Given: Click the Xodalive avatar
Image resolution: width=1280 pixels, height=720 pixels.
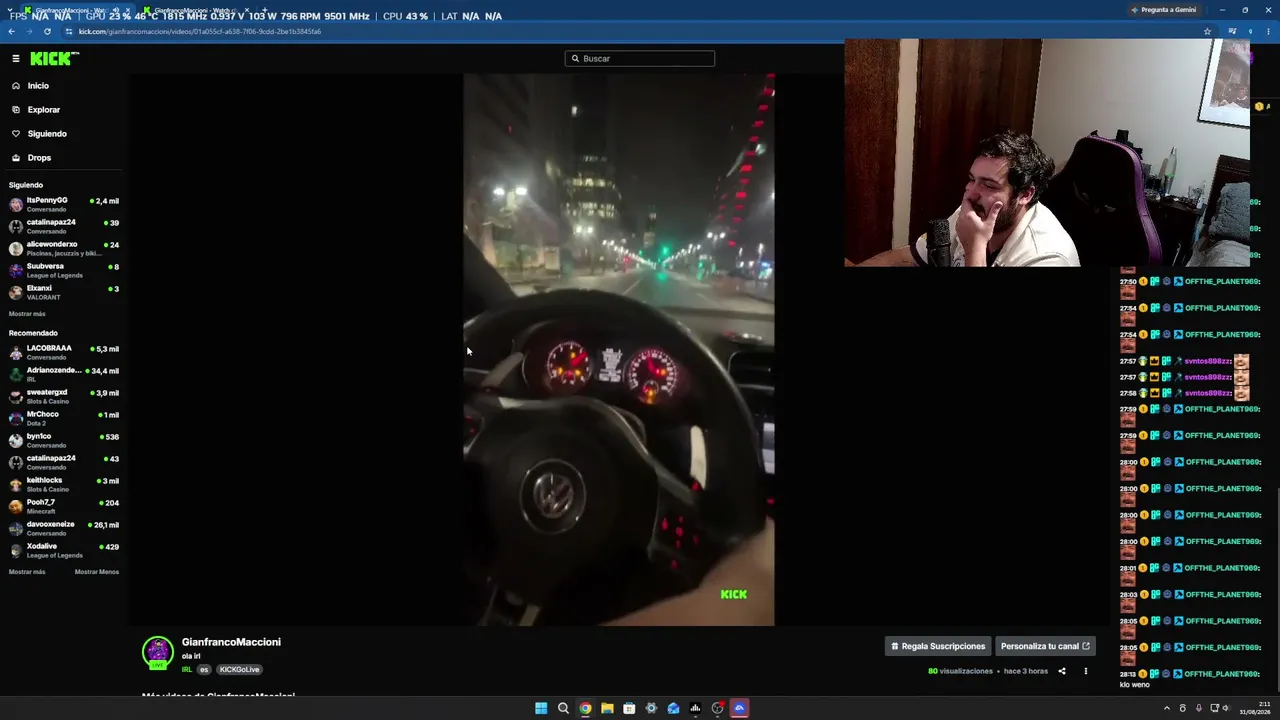Looking at the screenshot, I should click(x=16, y=550).
